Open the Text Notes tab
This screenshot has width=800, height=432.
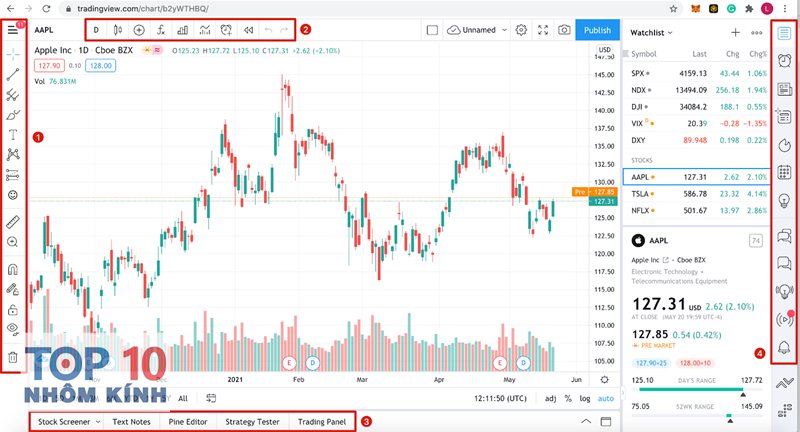coord(131,422)
